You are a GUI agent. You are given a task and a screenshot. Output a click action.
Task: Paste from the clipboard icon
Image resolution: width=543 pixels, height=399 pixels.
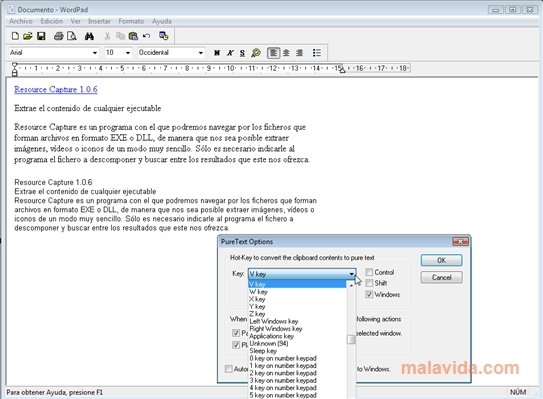click(x=133, y=36)
